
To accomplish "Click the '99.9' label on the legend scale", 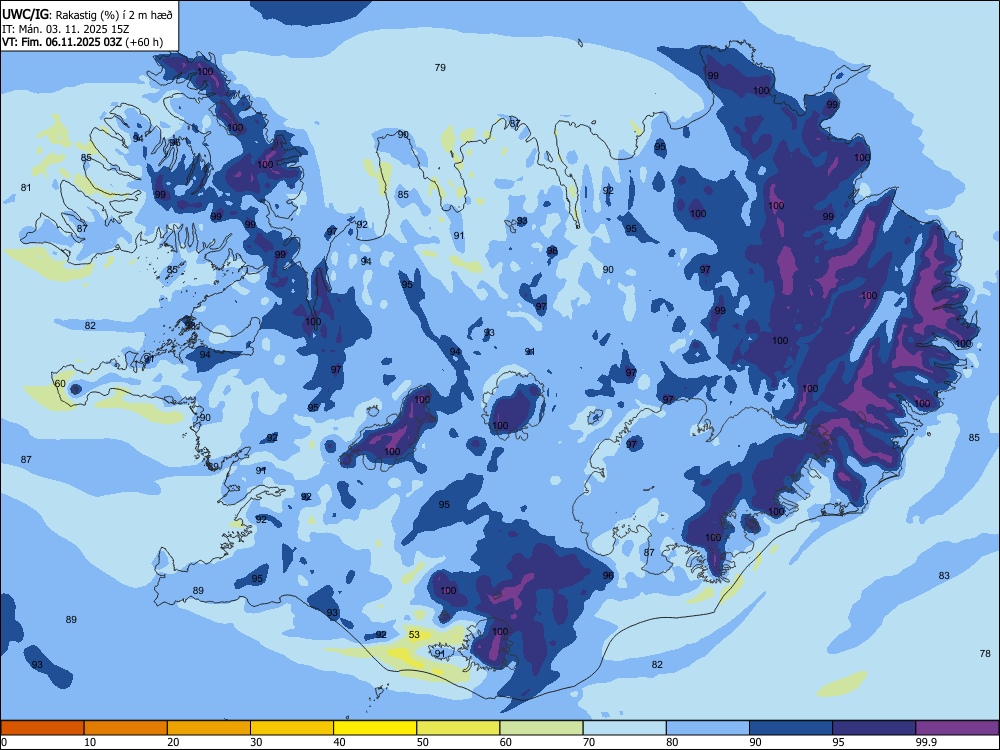I will point(926,742).
